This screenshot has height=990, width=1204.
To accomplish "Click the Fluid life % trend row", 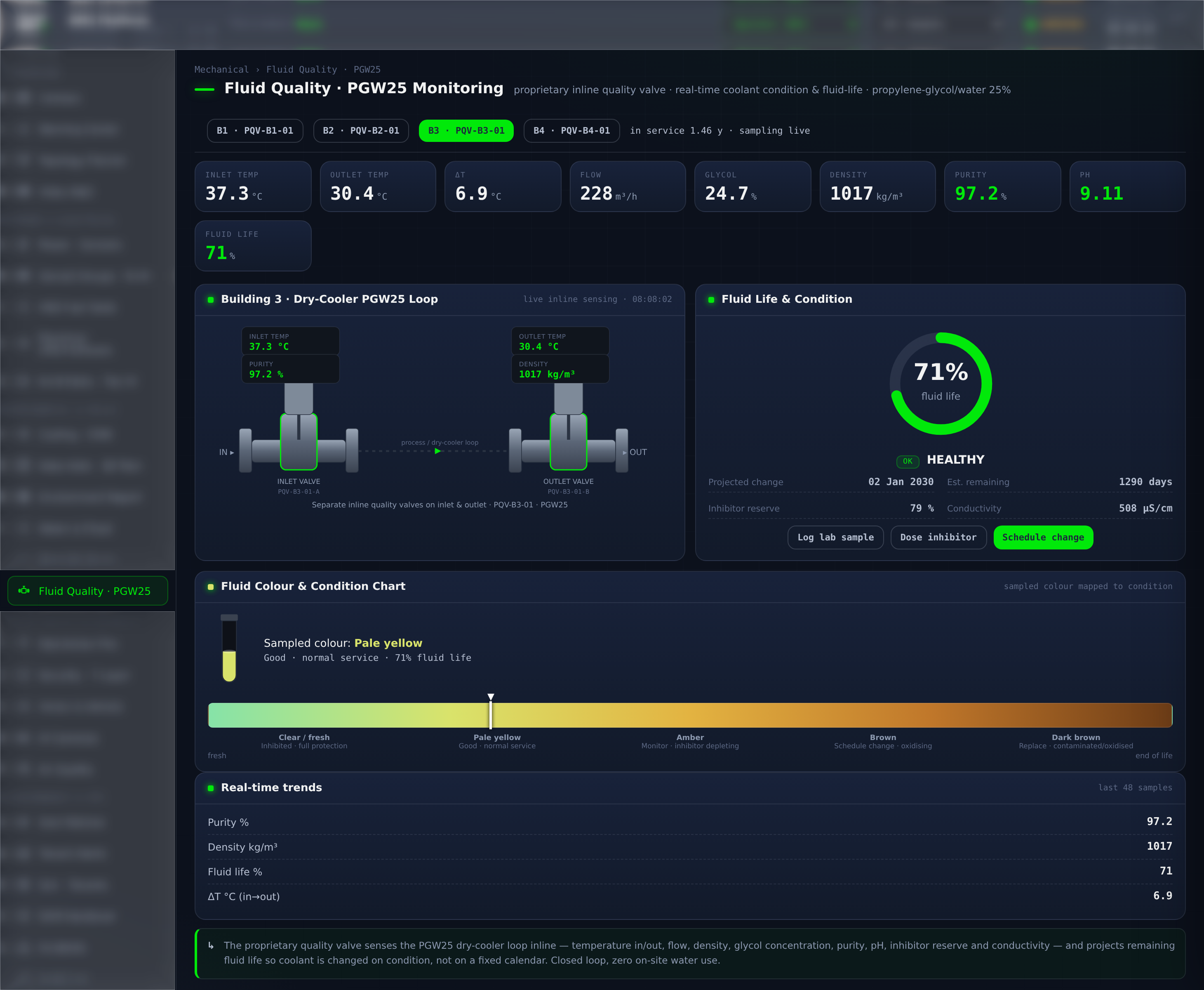I will coord(690,871).
